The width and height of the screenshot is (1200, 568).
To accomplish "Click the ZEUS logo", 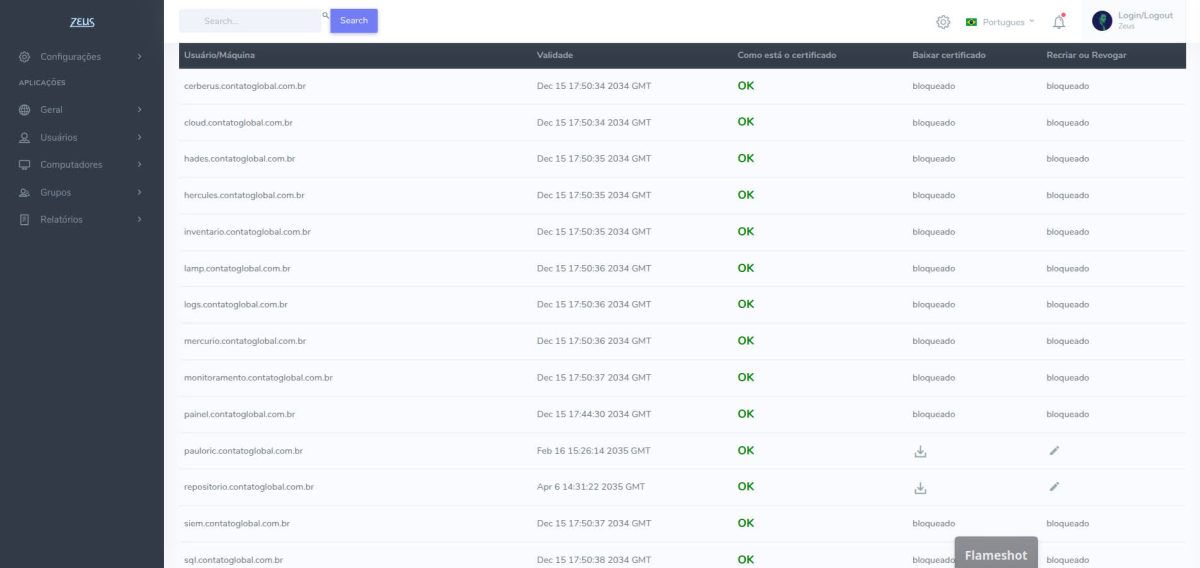I will coord(82,22).
